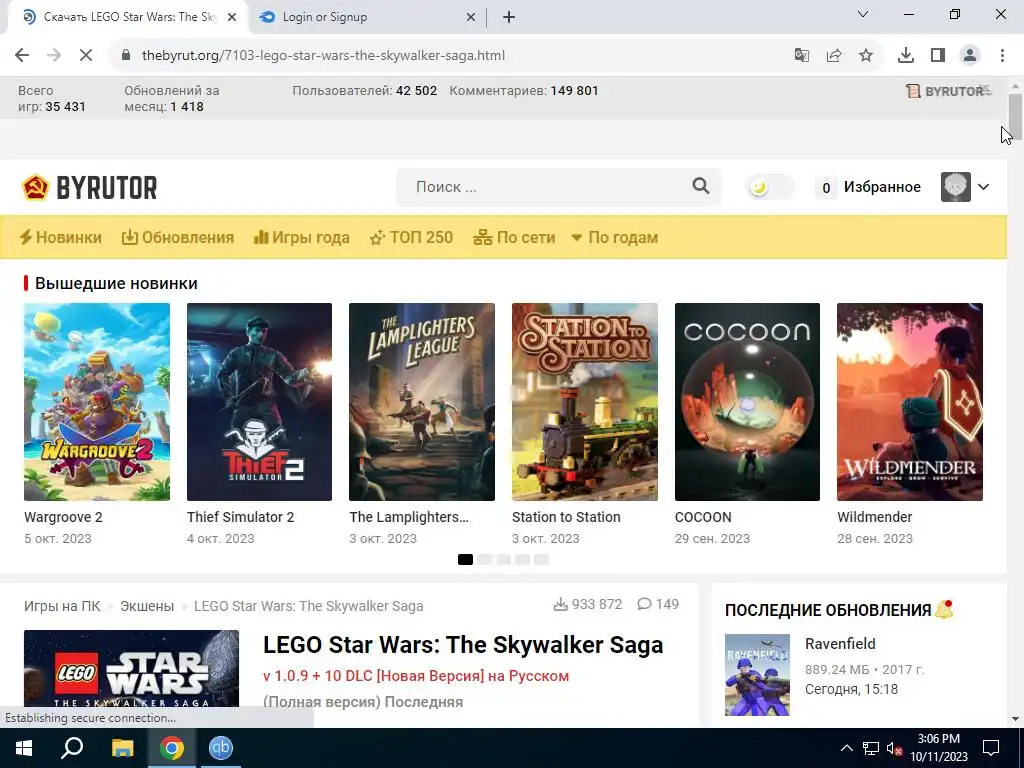
Task: Click the browser back arrow
Action: click(22, 56)
